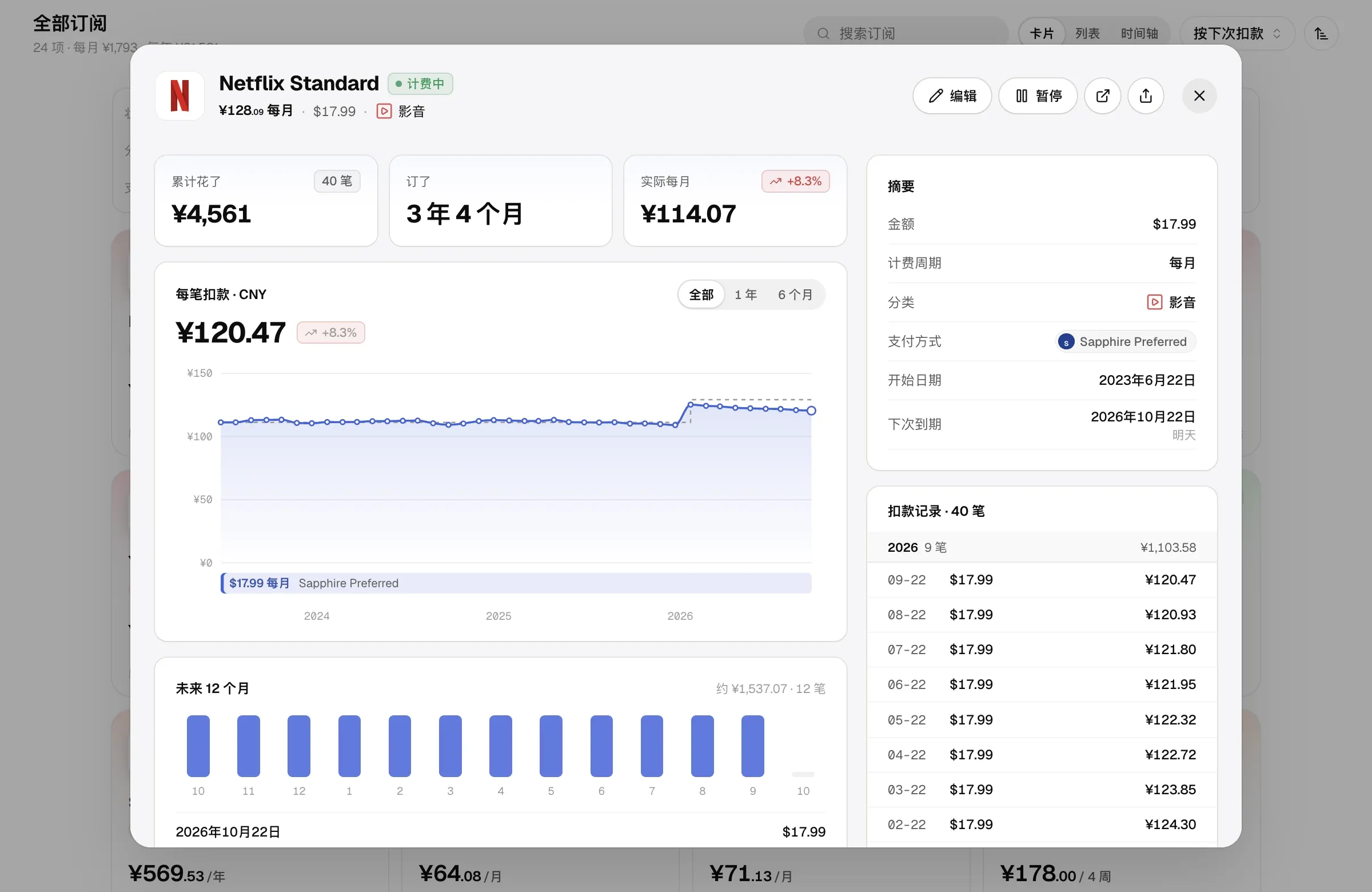Switch chart range to 1 年
Screen dimensions: 1372x892
[x=745, y=295]
